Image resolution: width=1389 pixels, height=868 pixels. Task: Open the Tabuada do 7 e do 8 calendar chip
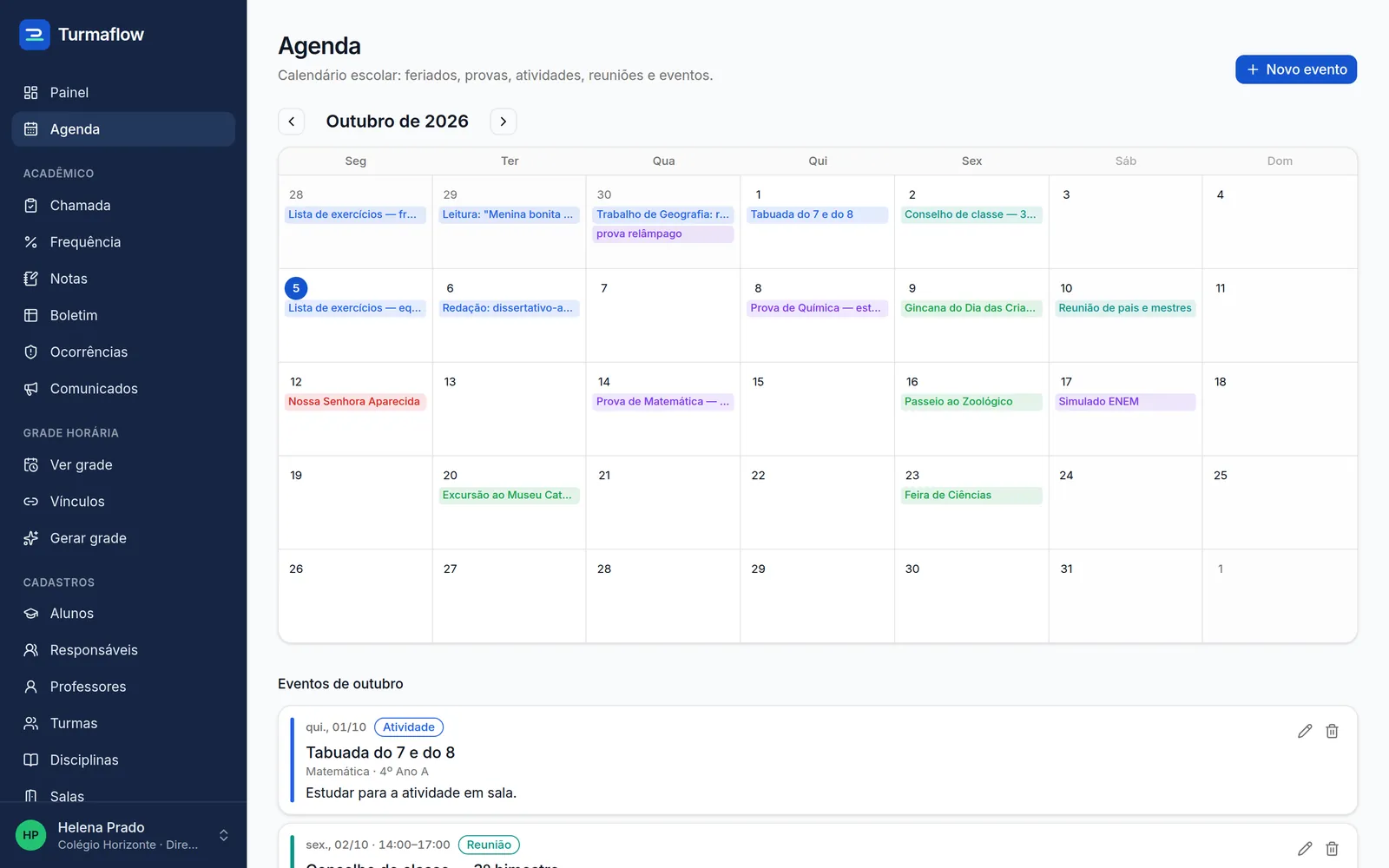tap(818, 214)
